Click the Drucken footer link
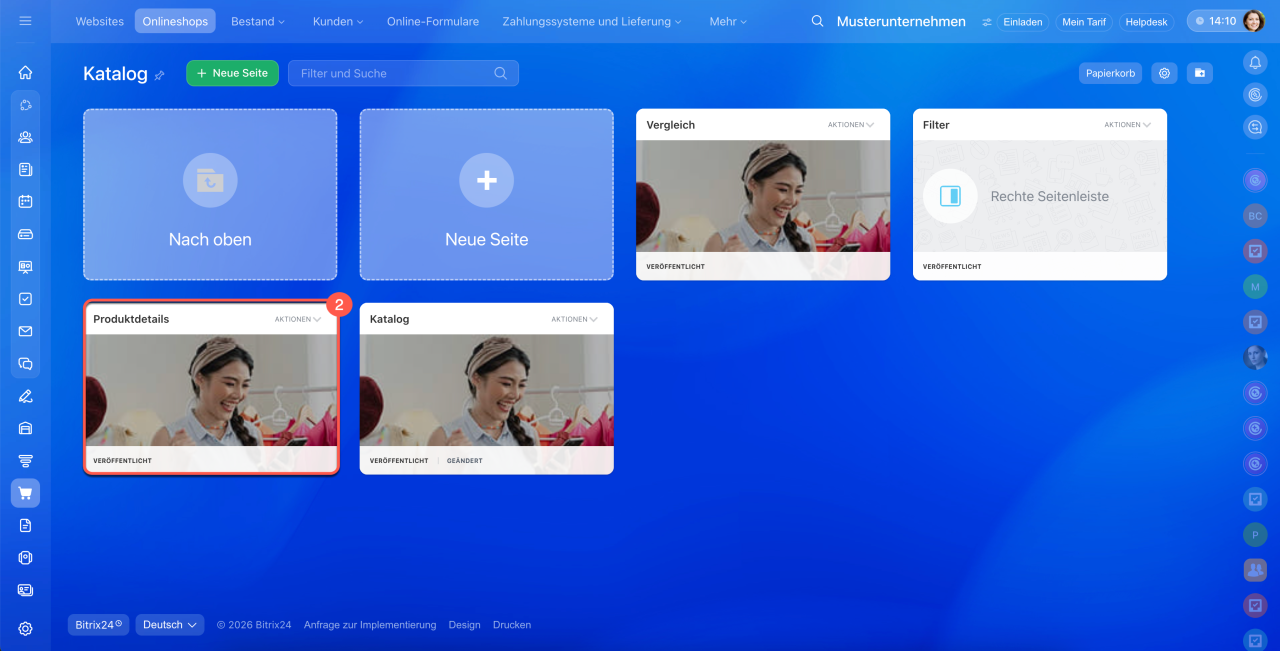This screenshot has width=1280, height=651. pos(512,625)
